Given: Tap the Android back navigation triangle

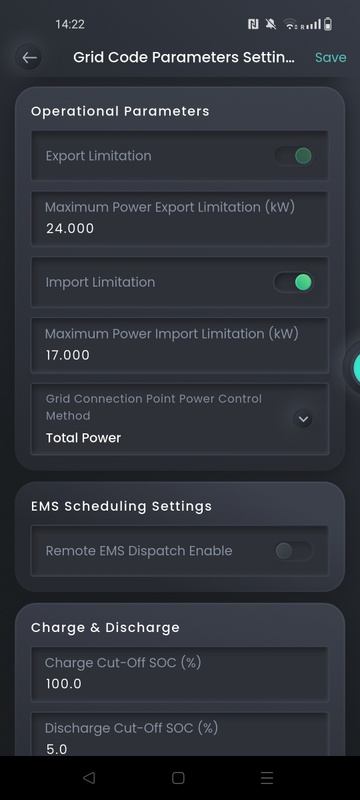Looking at the screenshot, I should (x=89, y=778).
